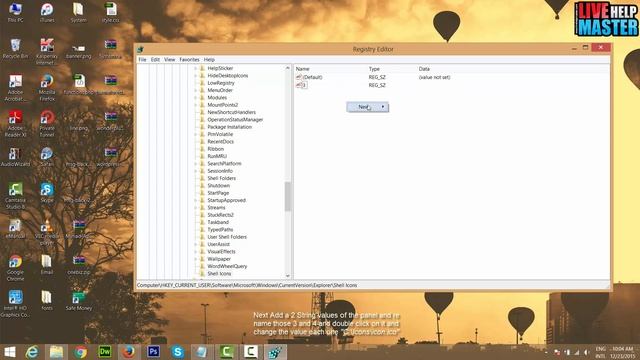
Task: Select the RunMRU registry key
Action: (217, 156)
